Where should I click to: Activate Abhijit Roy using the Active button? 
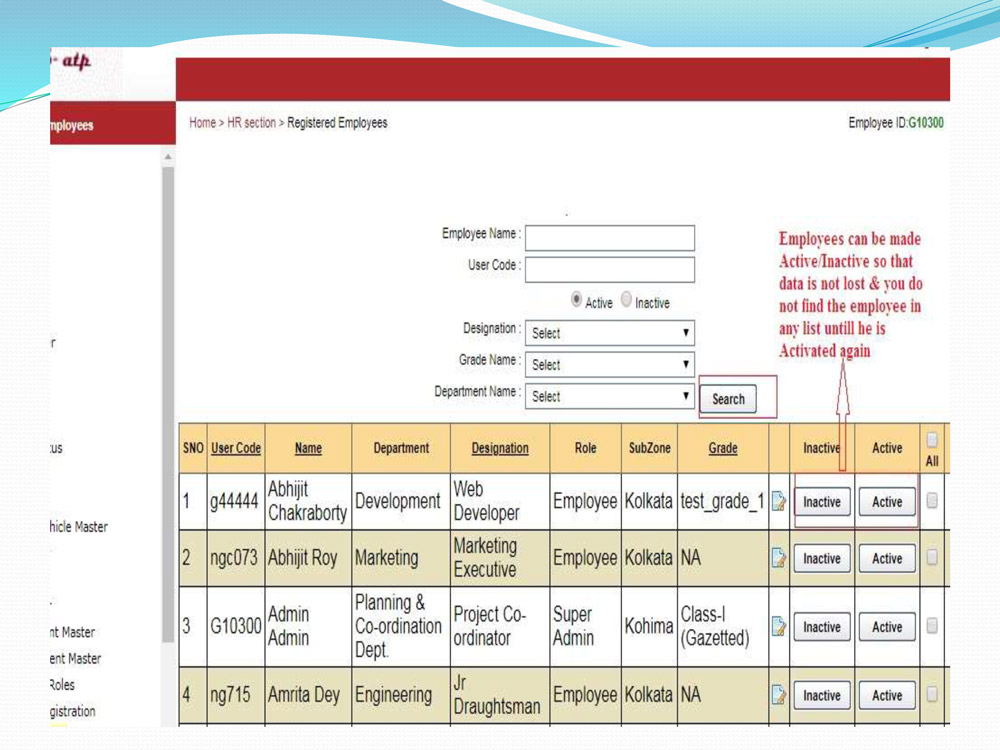886,558
